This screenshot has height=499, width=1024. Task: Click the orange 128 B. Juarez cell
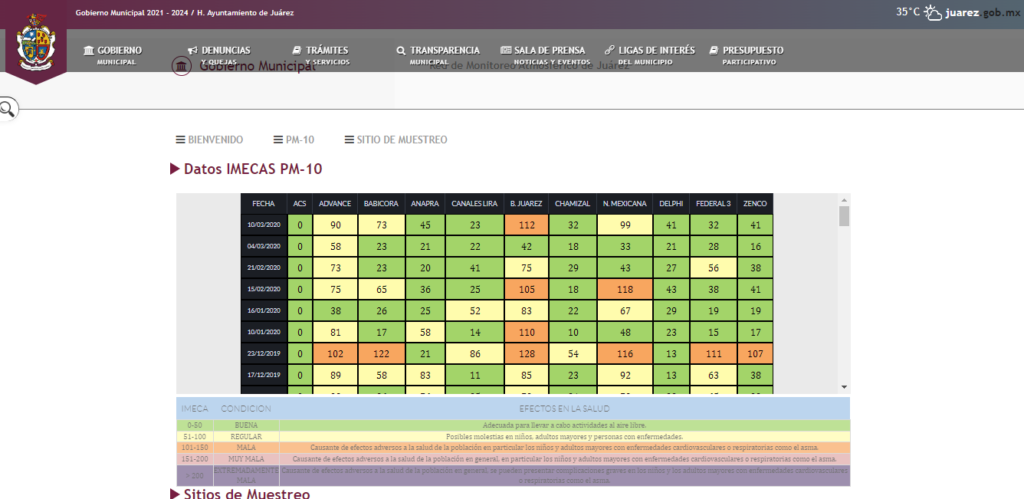(x=526, y=354)
